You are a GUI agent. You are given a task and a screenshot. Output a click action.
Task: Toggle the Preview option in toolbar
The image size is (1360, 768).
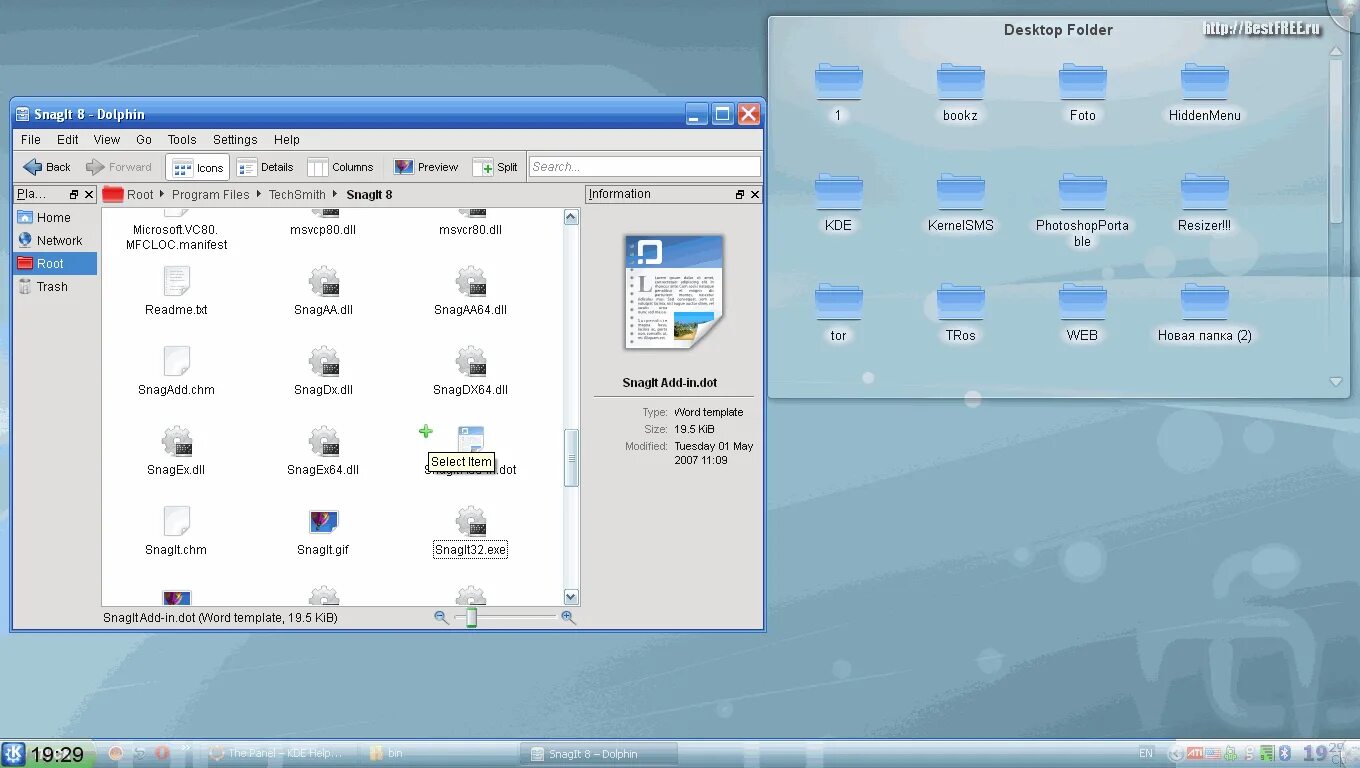[x=426, y=167]
